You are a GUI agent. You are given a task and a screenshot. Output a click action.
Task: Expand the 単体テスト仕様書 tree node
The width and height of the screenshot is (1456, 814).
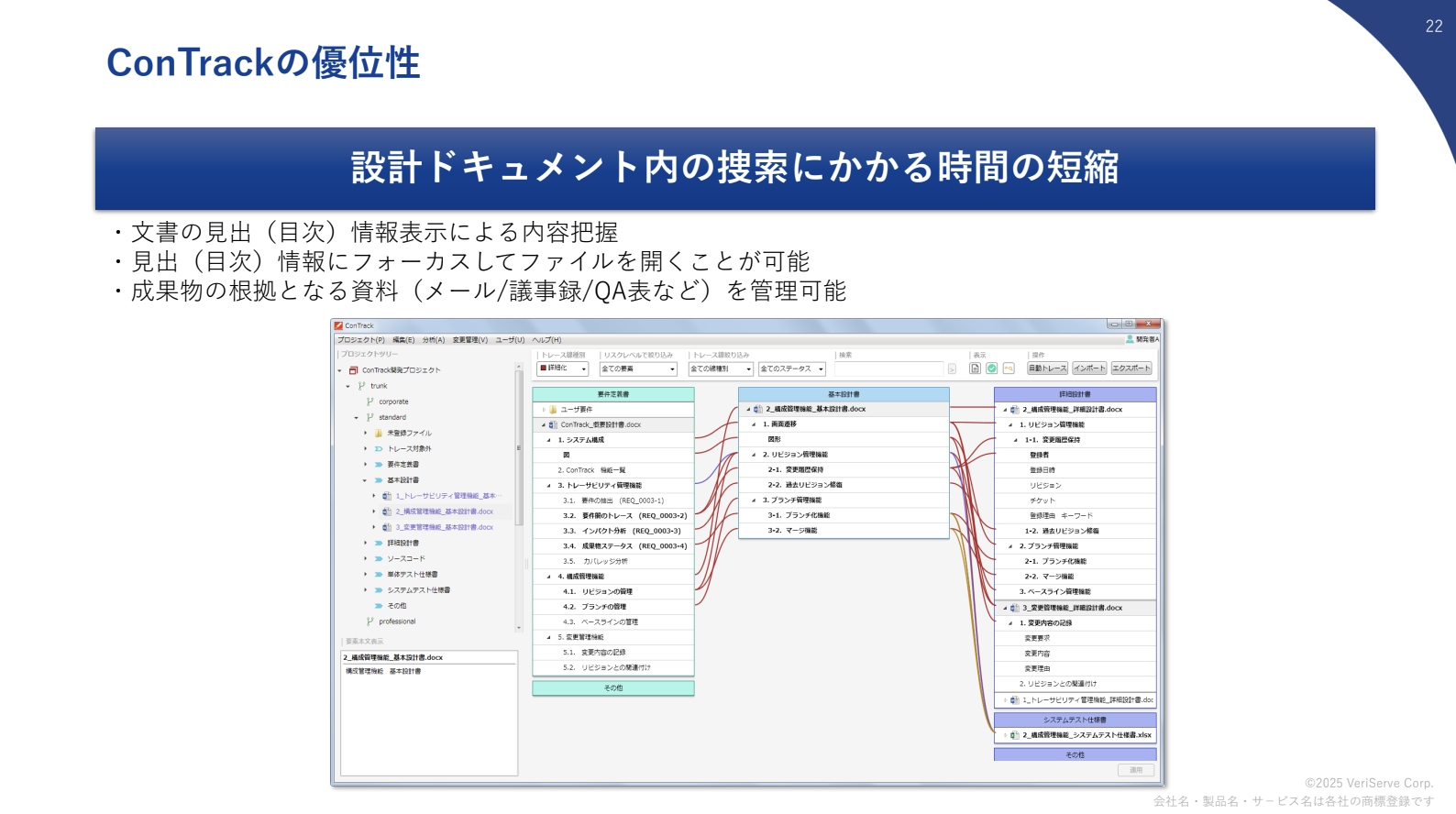point(365,575)
